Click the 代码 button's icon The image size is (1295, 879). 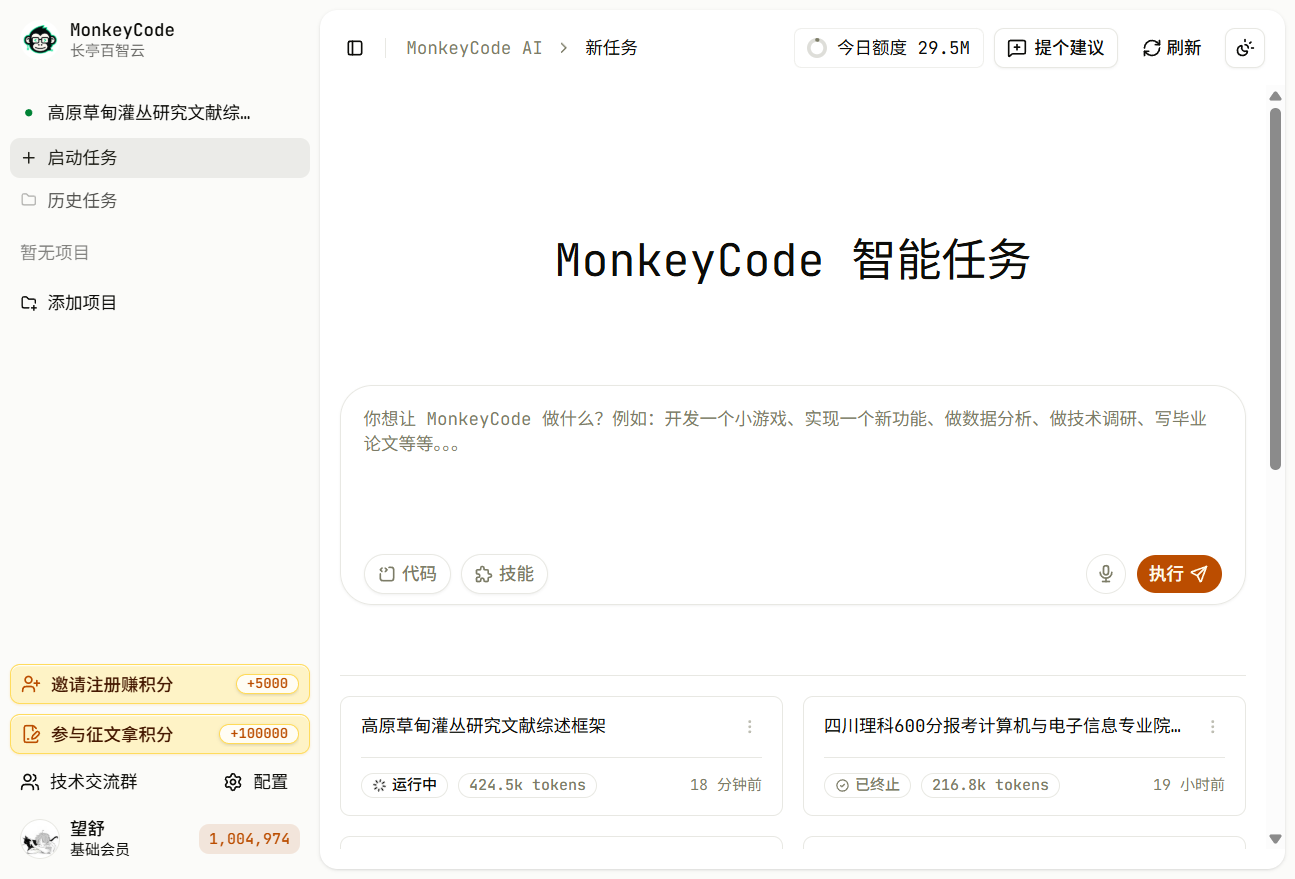[387, 574]
